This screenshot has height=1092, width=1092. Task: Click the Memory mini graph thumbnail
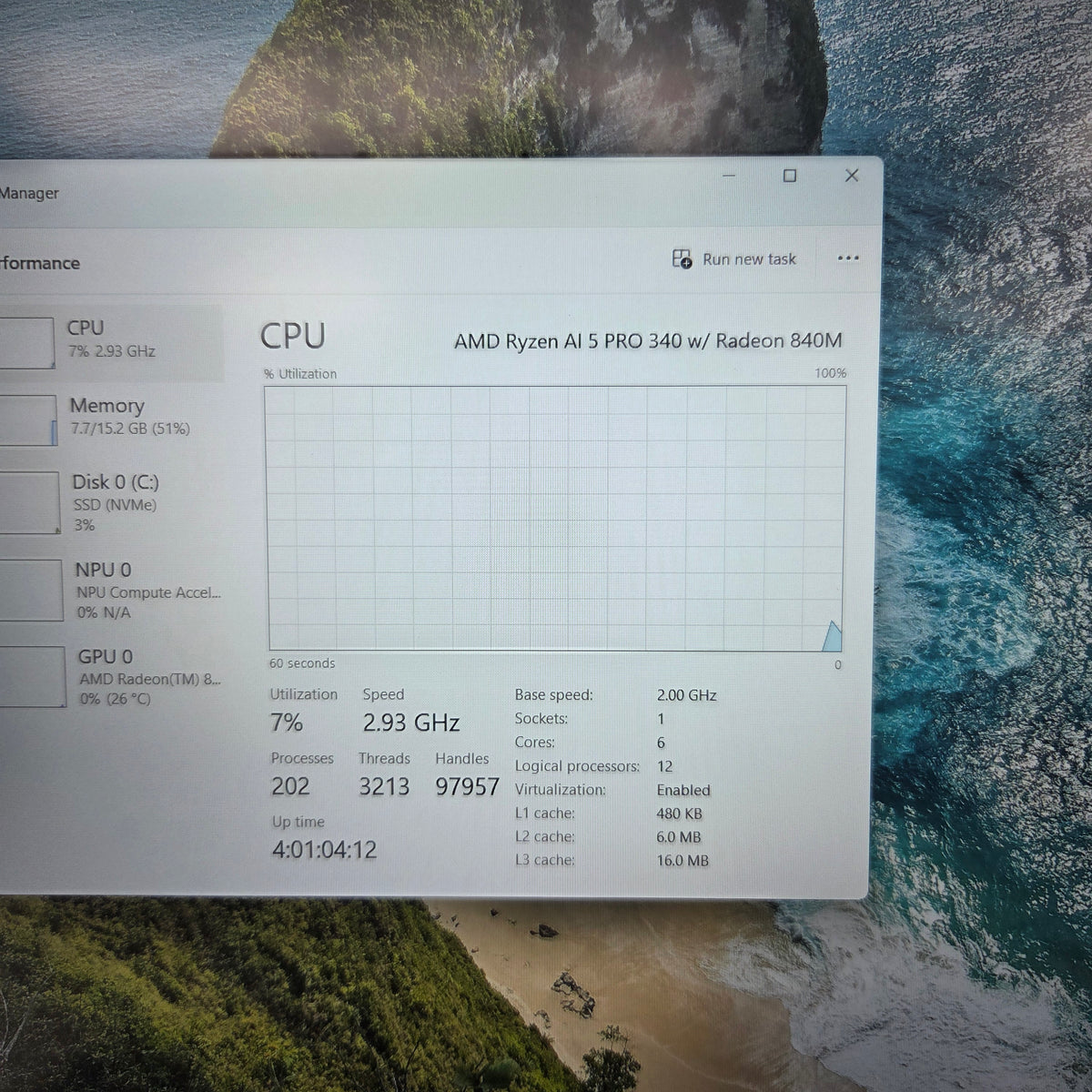[27, 420]
